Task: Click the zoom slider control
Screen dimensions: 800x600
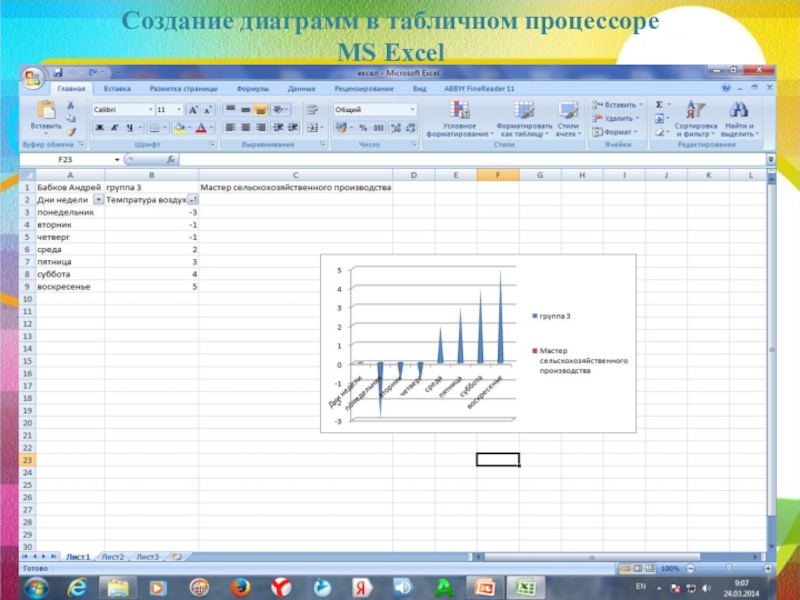Action: [x=729, y=568]
